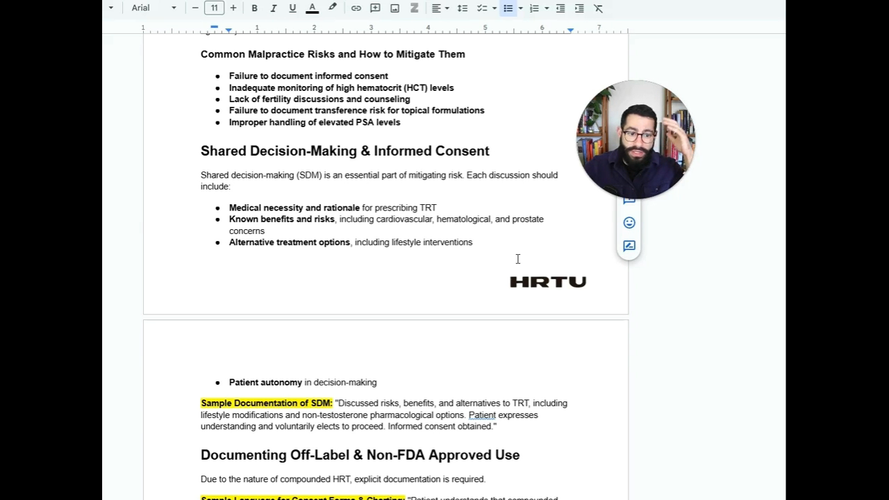
Task: Increase indent of the selected text
Action: point(578,8)
